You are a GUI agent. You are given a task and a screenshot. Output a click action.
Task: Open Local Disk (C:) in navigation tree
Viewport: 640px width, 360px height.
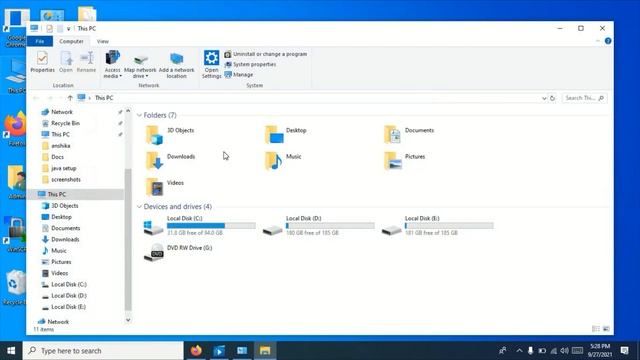tap(69, 284)
